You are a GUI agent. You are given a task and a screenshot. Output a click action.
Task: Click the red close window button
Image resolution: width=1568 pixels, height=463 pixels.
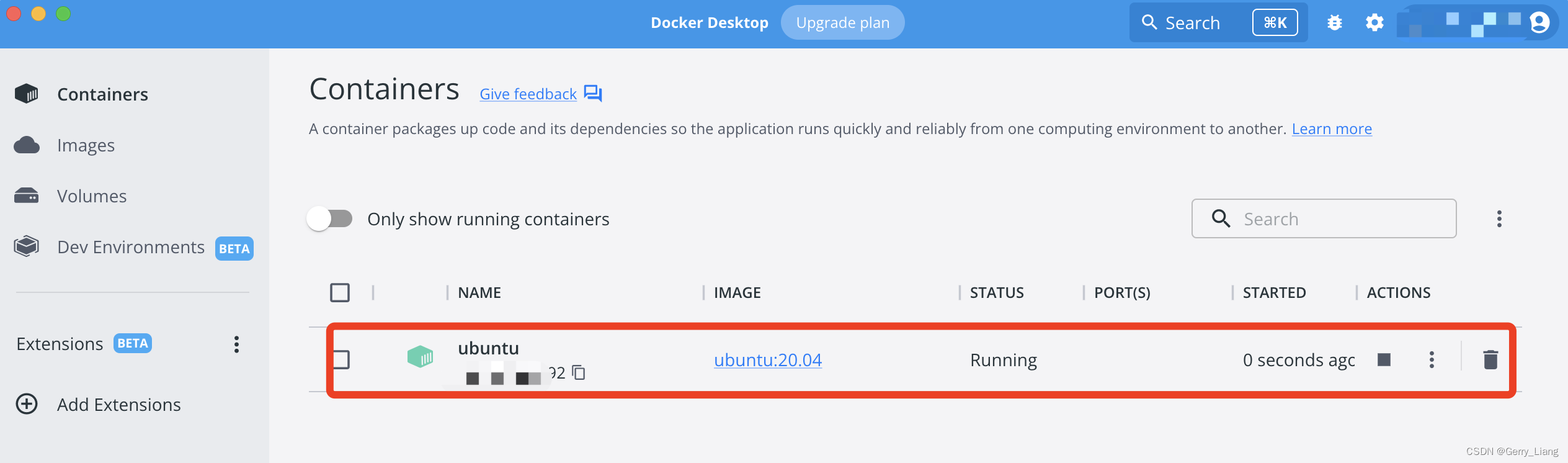[x=14, y=13]
